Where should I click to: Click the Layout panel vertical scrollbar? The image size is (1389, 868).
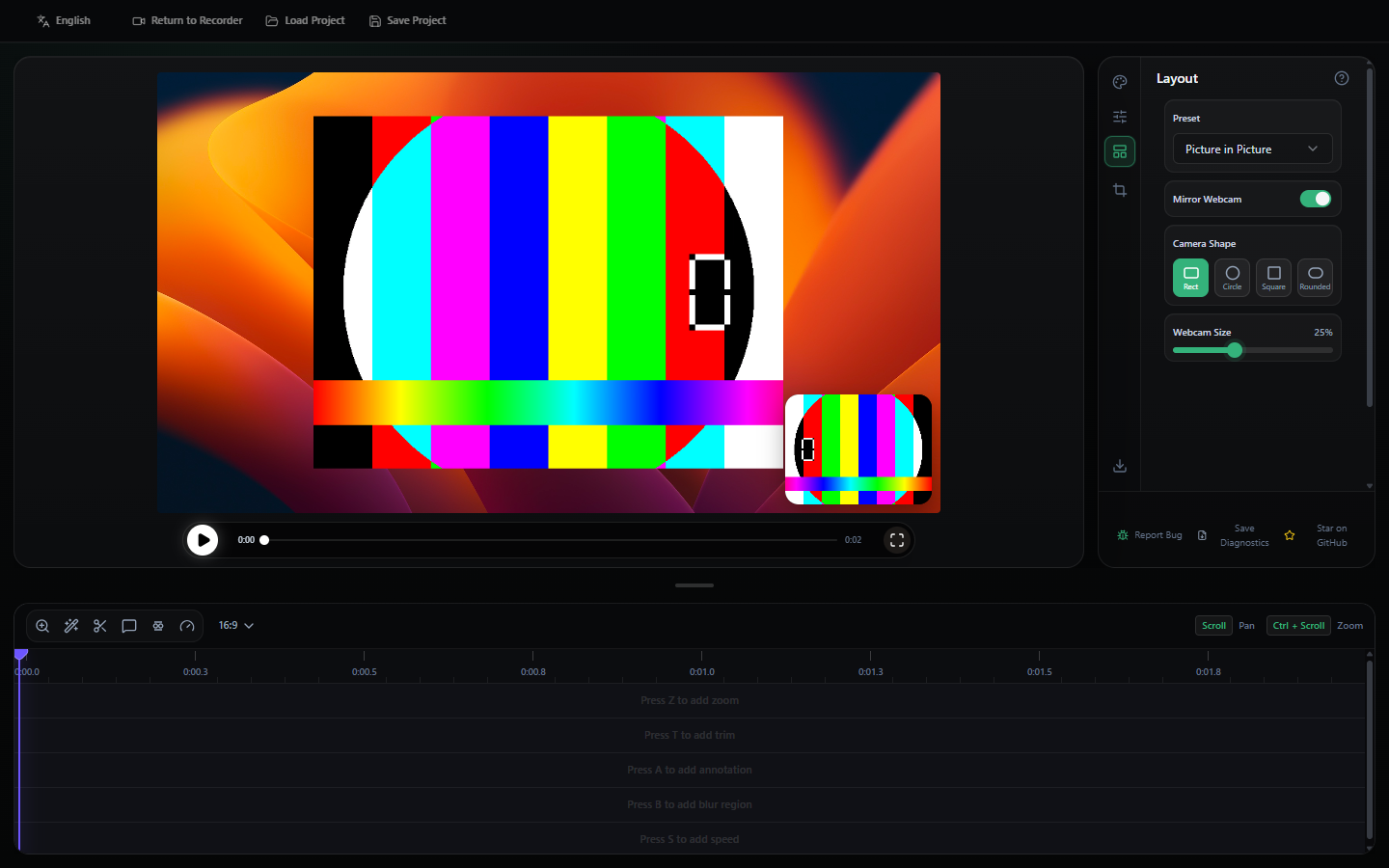[1370, 238]
